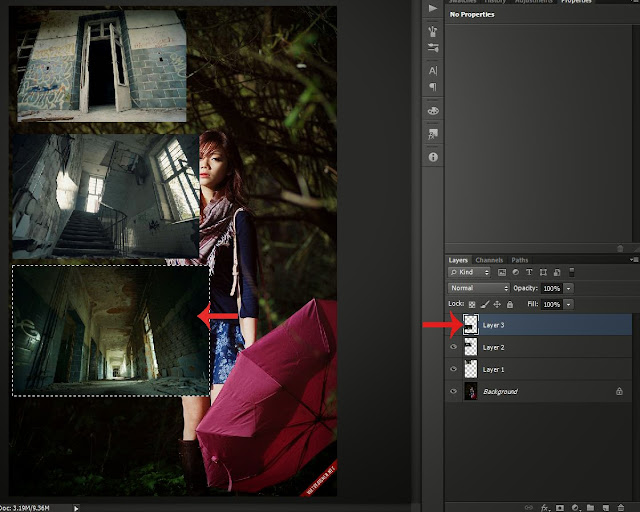Hide Layer 1 using eye icon
Image resolution: width=640 pixels, height=512 pixels.
pyautogui.click(x=453, y=369)
